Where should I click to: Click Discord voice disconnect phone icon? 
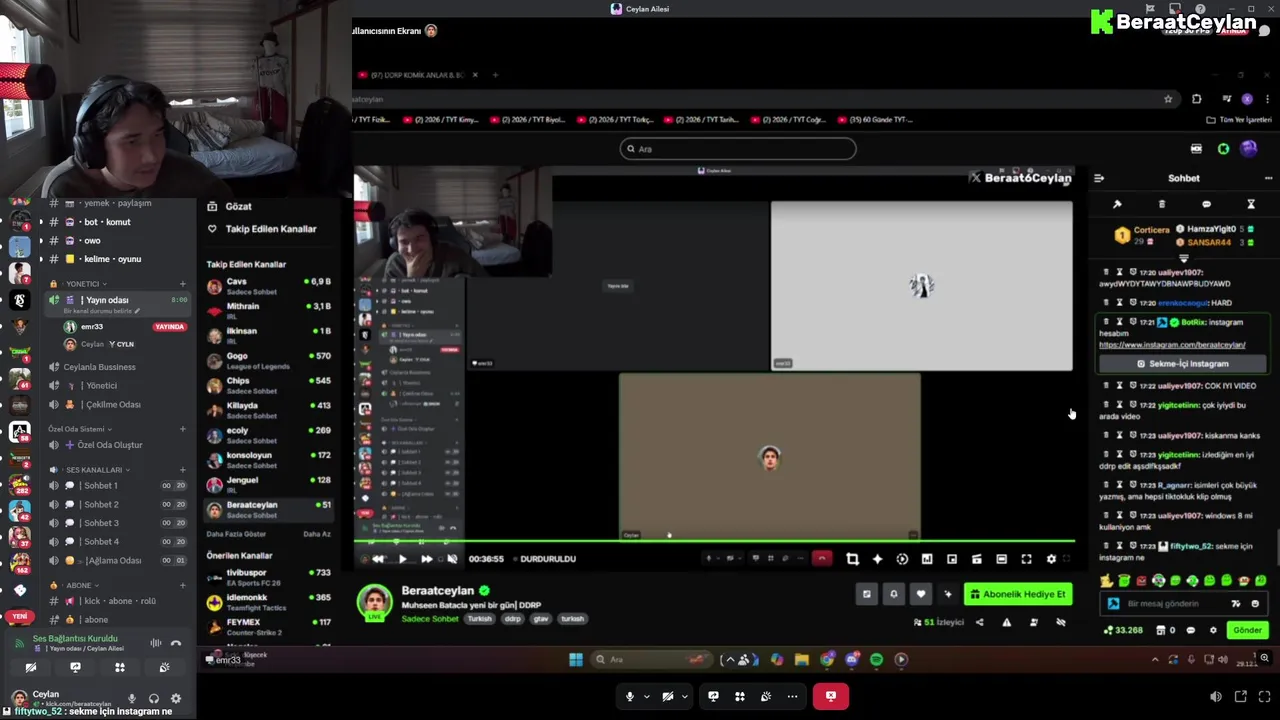coord(176,643)
